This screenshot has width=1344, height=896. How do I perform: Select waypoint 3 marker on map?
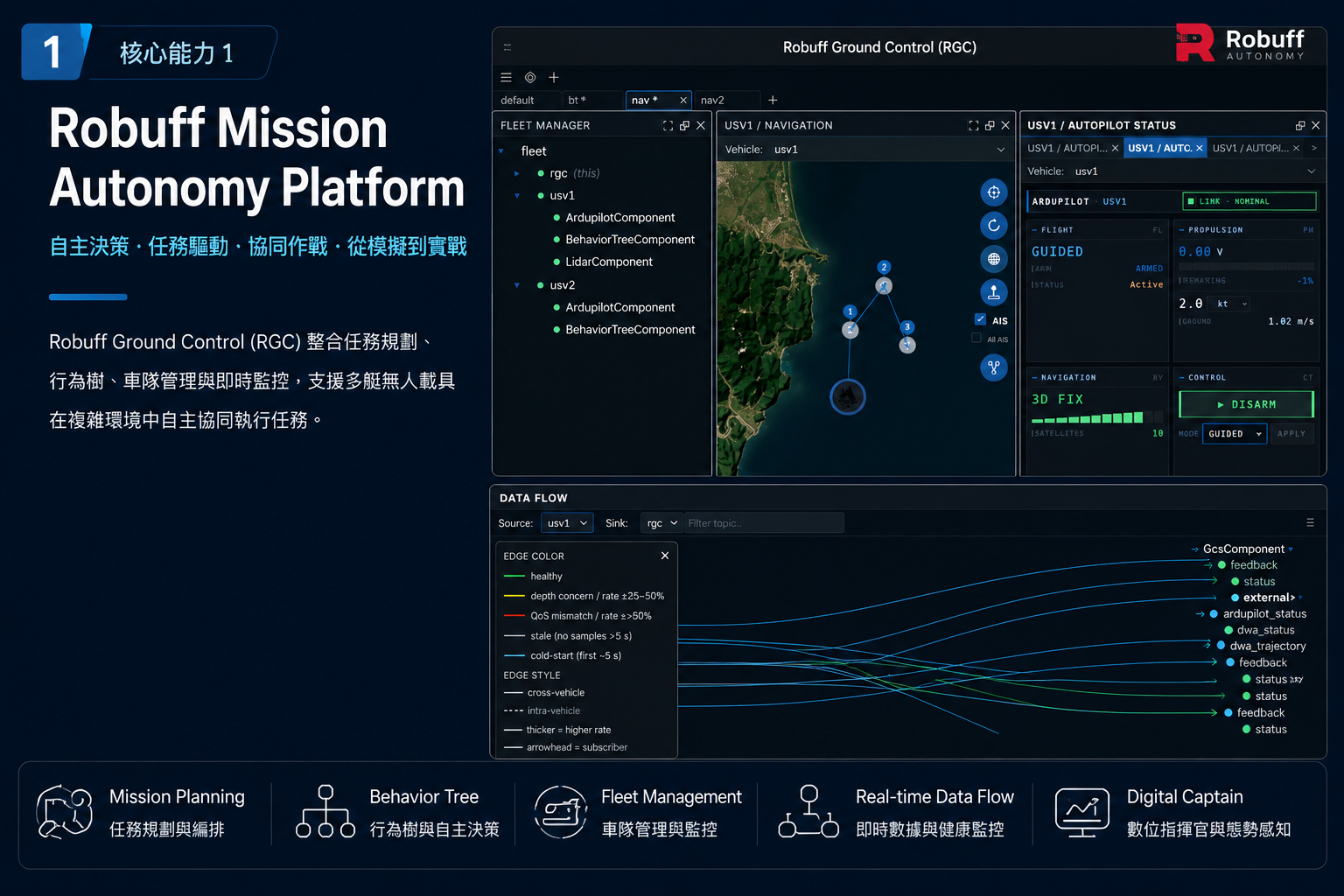tap(907, 345)
